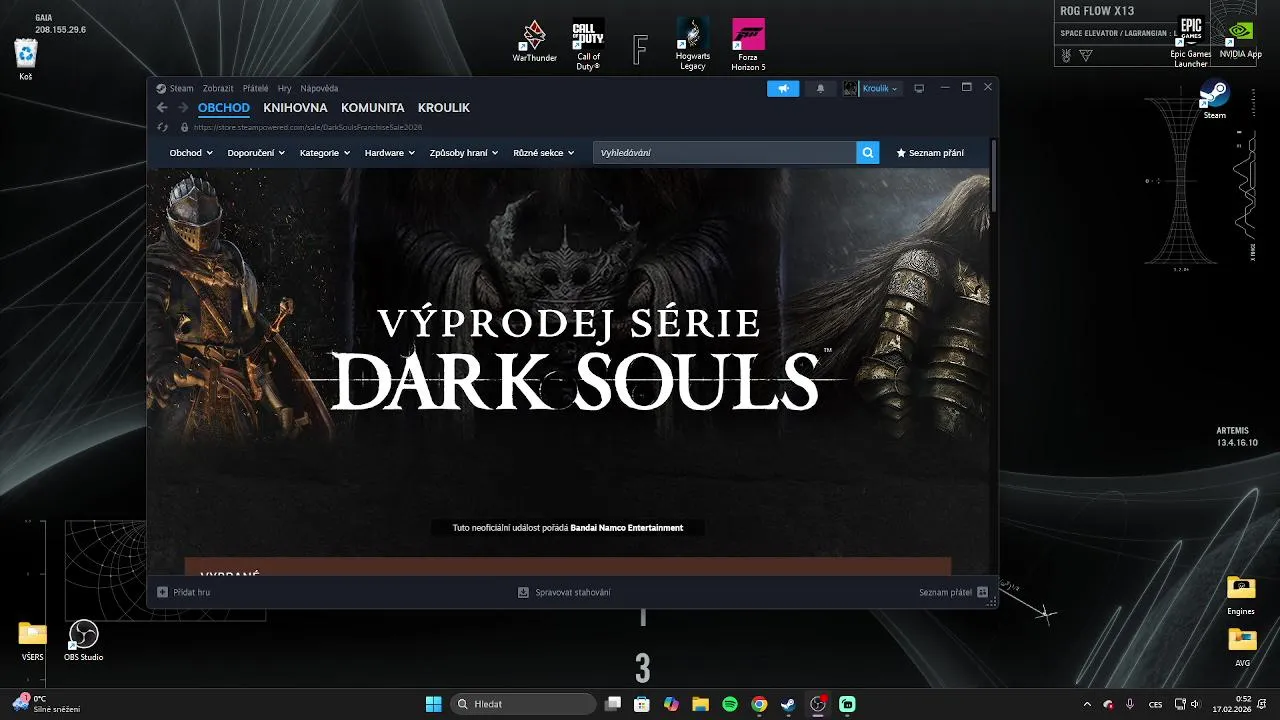Image resolution: width=1280 pixels, height=720 pixels.
Task: Open Microsoft Store from the taskbar
Action: [x=642, y=704]
